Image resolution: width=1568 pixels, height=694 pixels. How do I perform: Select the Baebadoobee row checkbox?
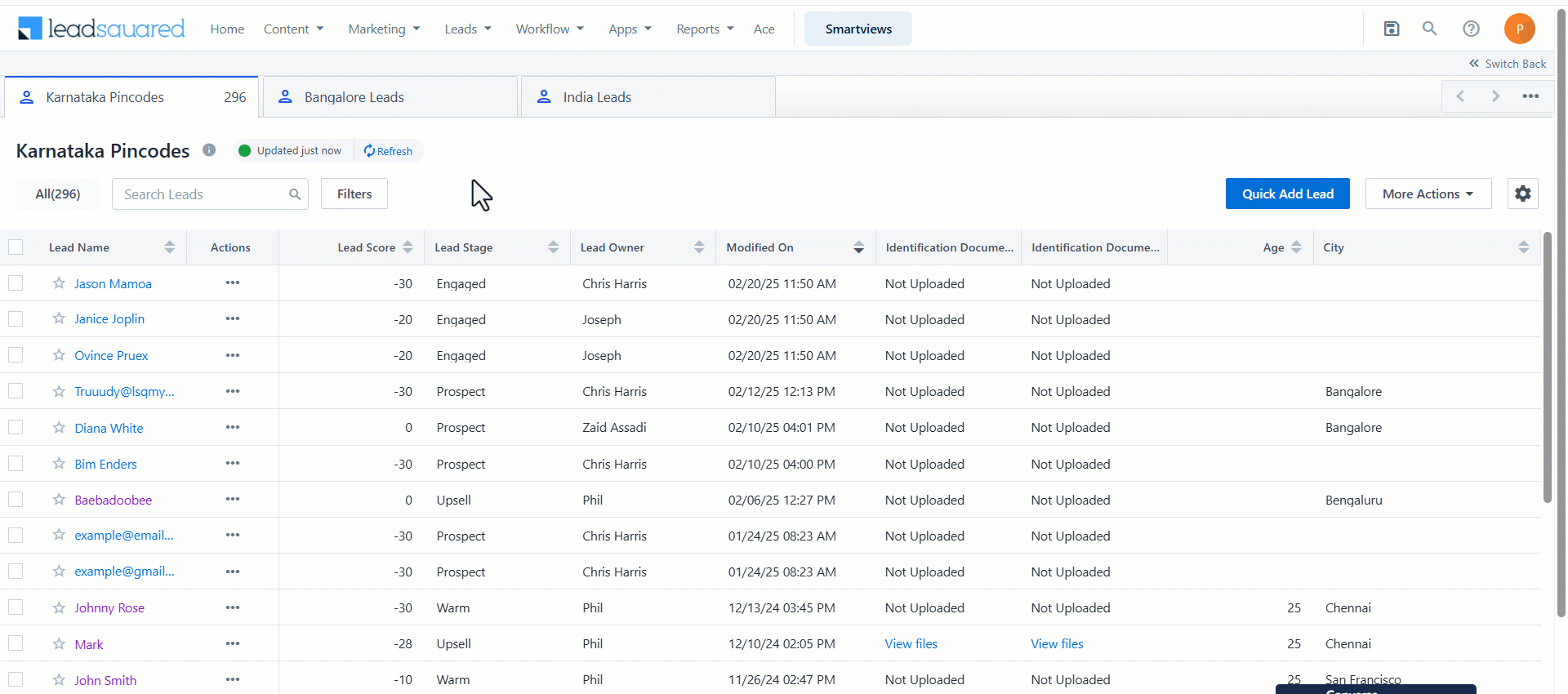tap(16, 499)
